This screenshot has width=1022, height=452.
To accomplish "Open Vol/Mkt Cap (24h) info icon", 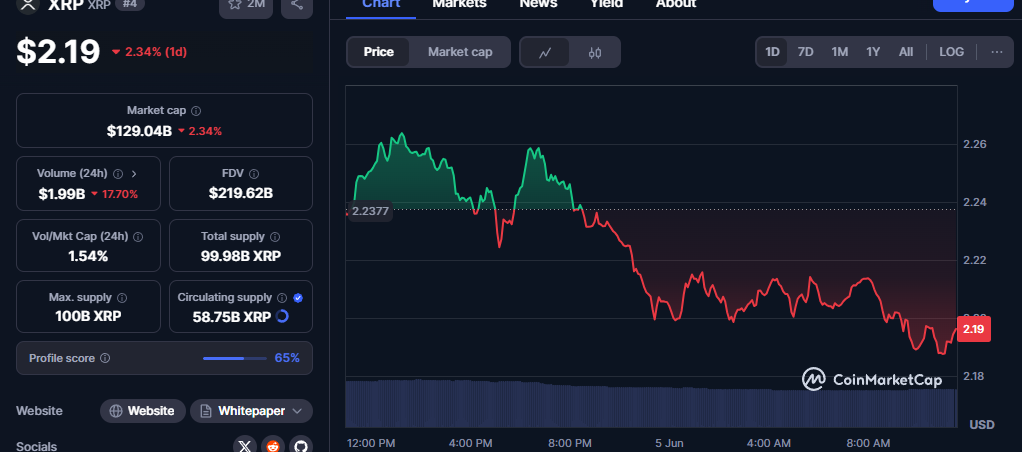I will tap(138, 237).
